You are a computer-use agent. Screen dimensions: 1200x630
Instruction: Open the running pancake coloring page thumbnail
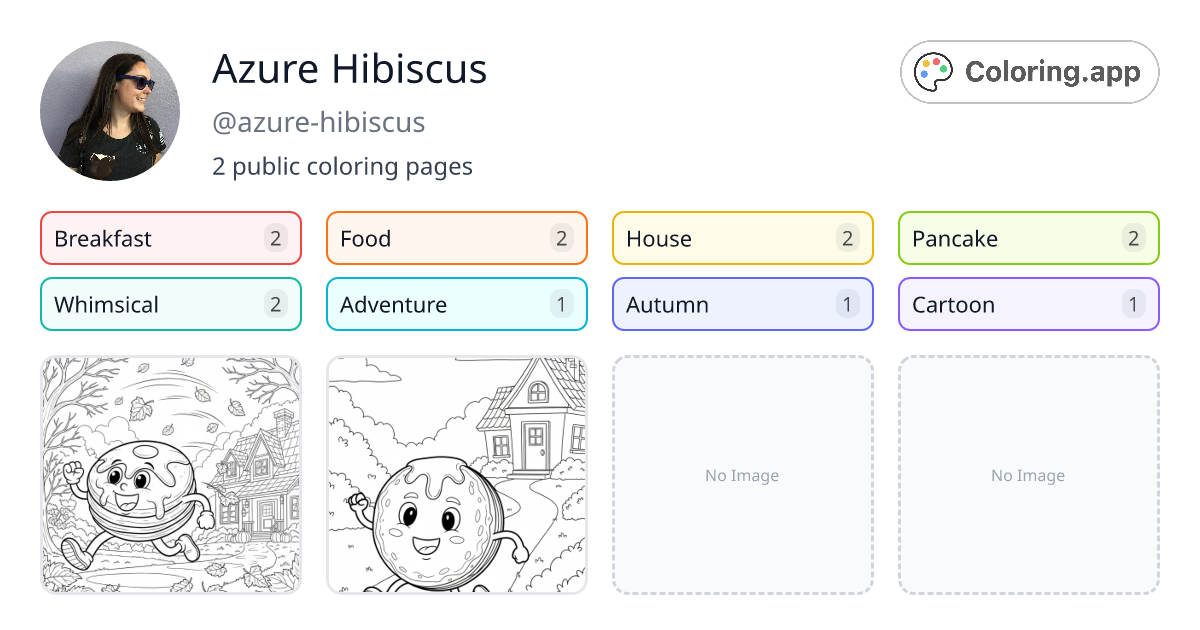pos(170,475)
